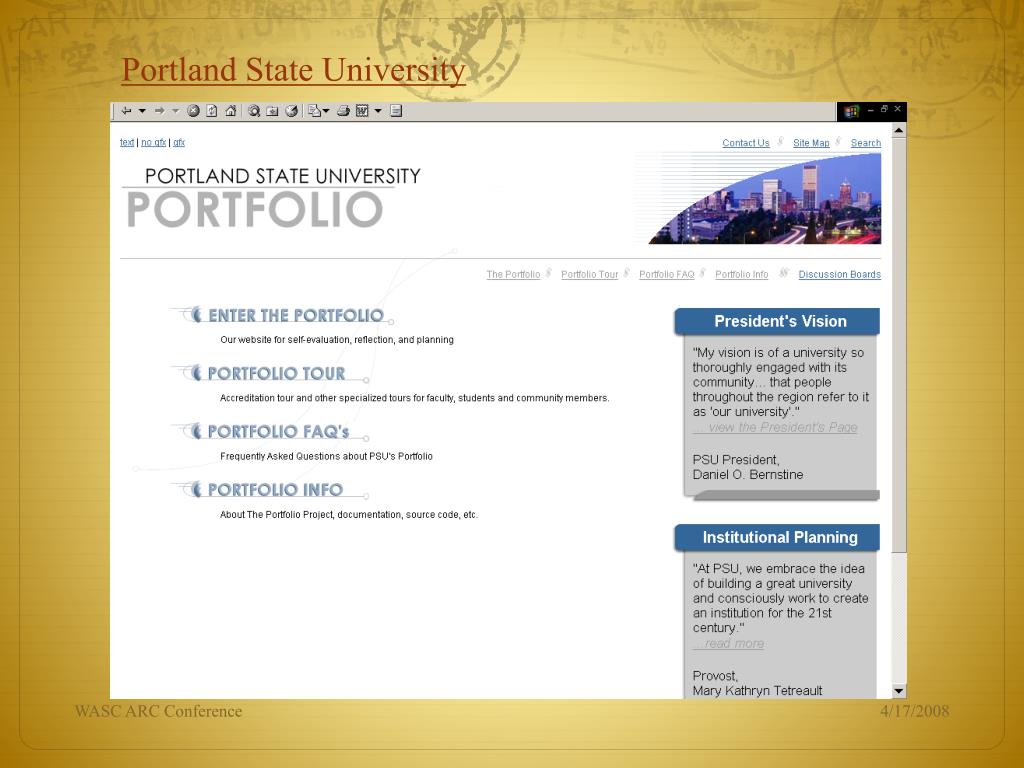The height and width of the screenshot is (768, 1024).
Task: Open the History icon in the toolbar
Action: pyautogui.click(x=291, y=111)
